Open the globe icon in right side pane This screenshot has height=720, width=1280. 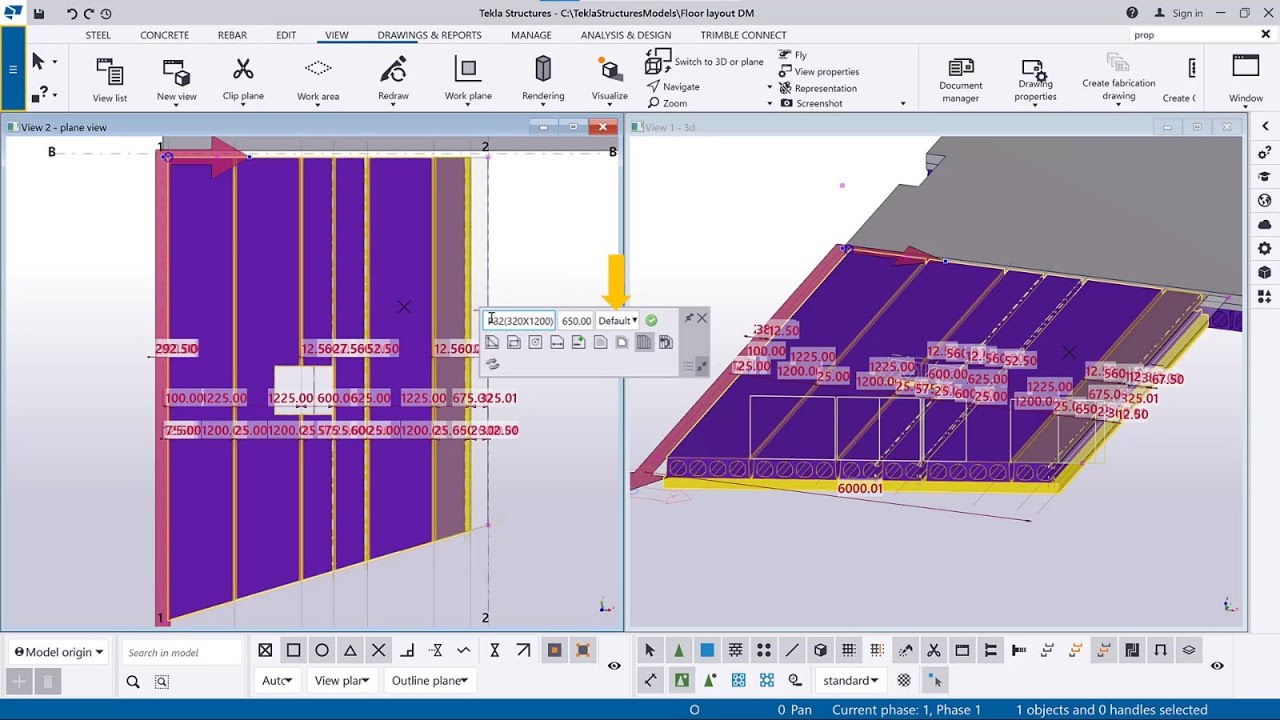tap(1265, 200)
